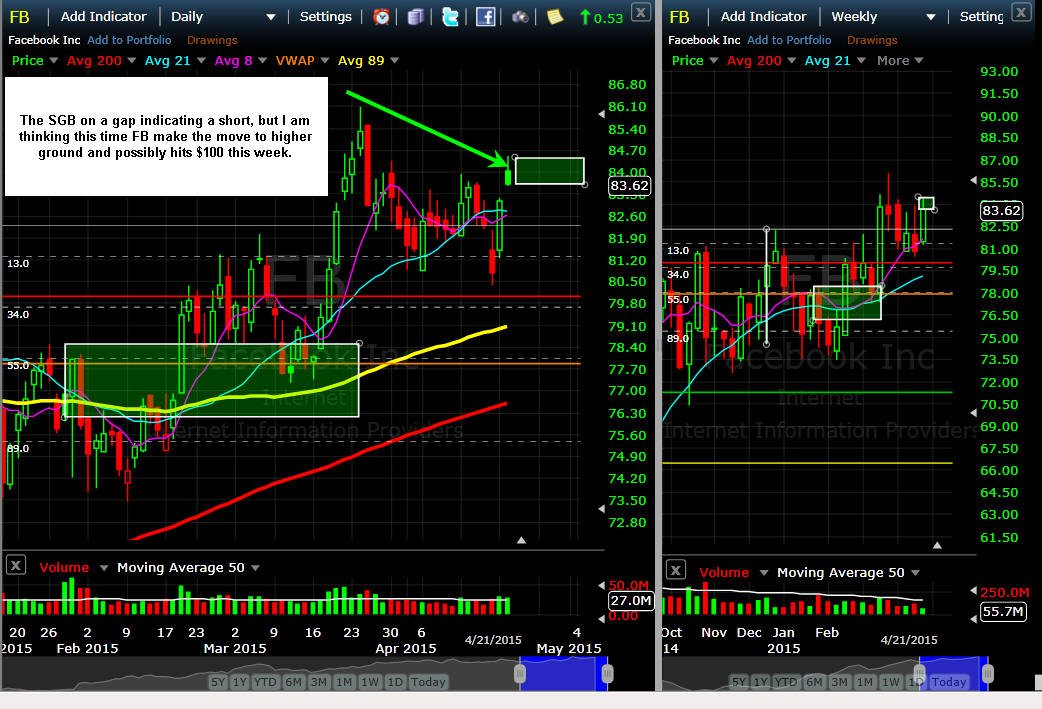This screenshot has width=1042, height=709.
Task: Open Drawings link on the weekly chart
Action: click(x=872, y=40)
